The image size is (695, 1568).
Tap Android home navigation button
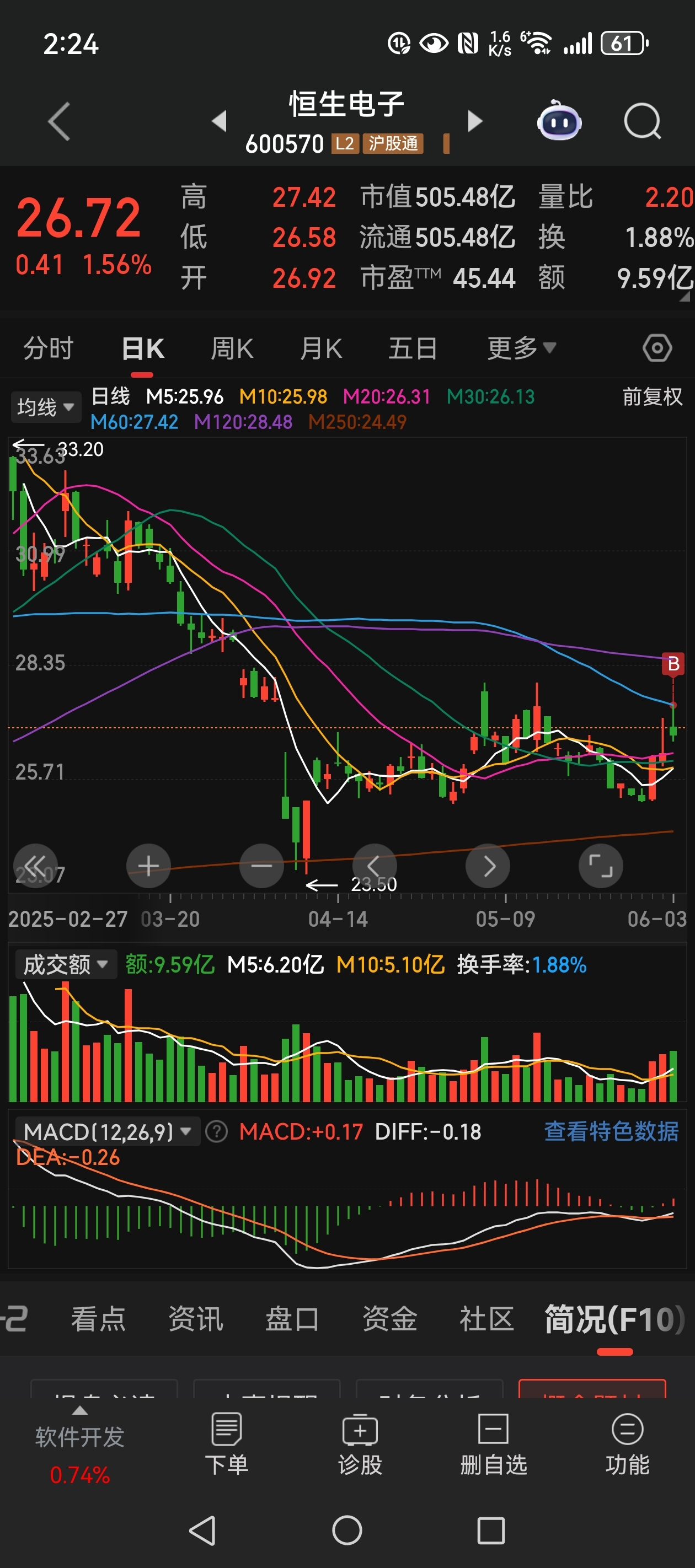pos(347,1531)
